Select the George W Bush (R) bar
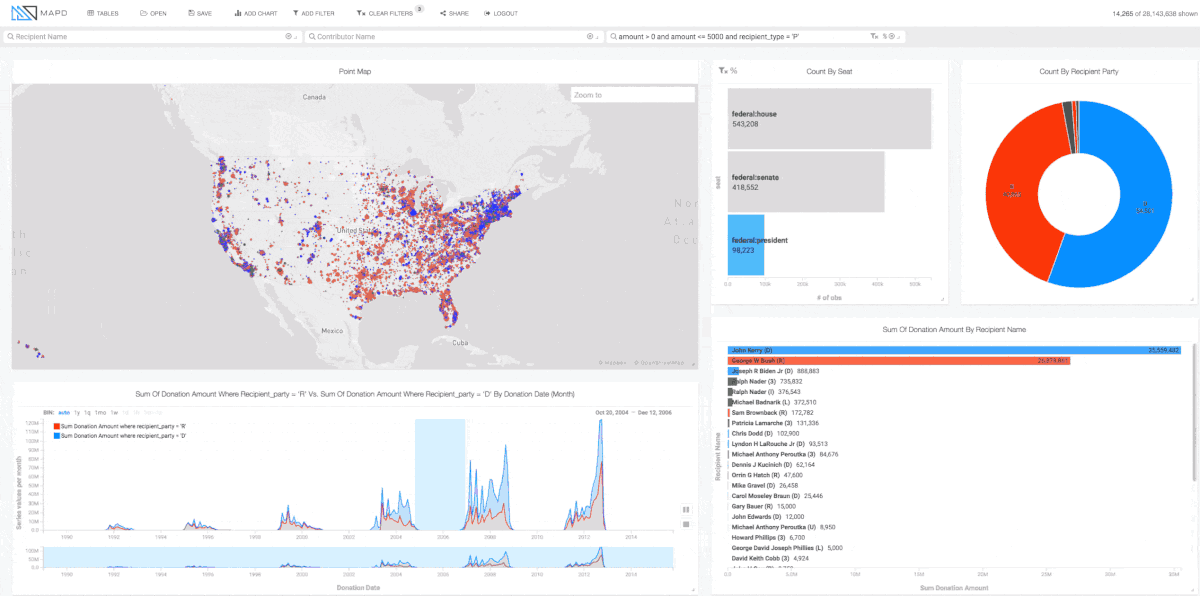 (899, 360)
